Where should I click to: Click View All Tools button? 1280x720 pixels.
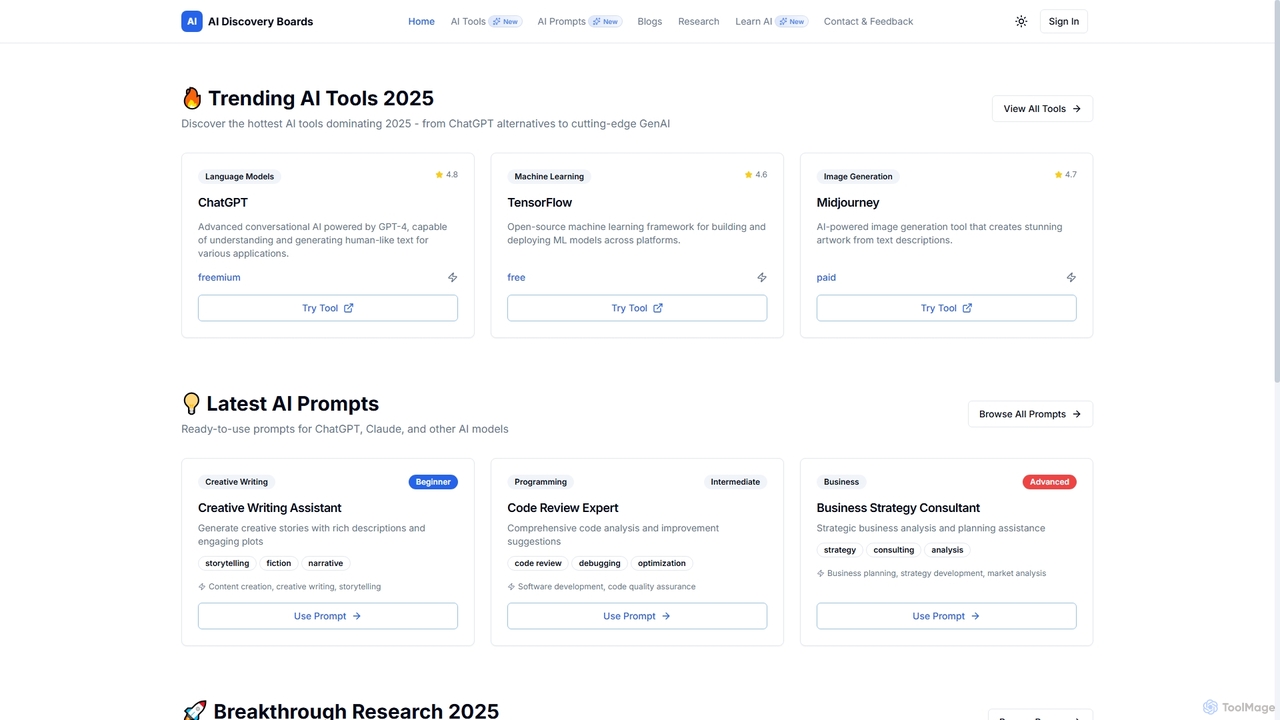[x=1042, y=109]
